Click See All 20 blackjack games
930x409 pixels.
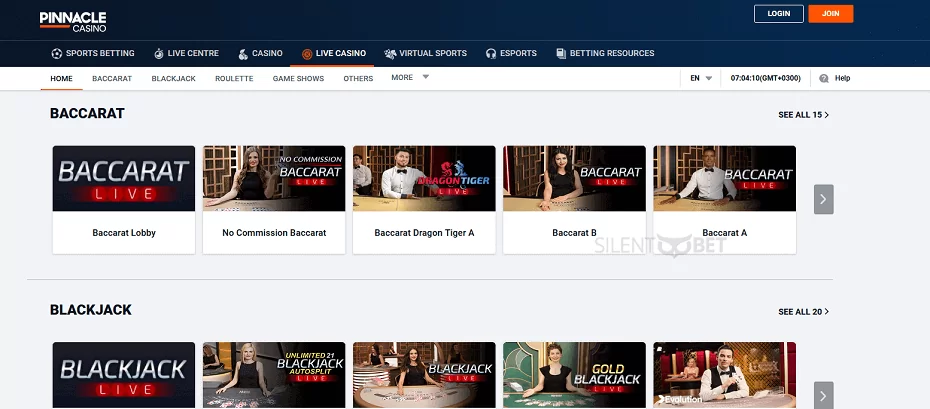[x=803, y=312]
